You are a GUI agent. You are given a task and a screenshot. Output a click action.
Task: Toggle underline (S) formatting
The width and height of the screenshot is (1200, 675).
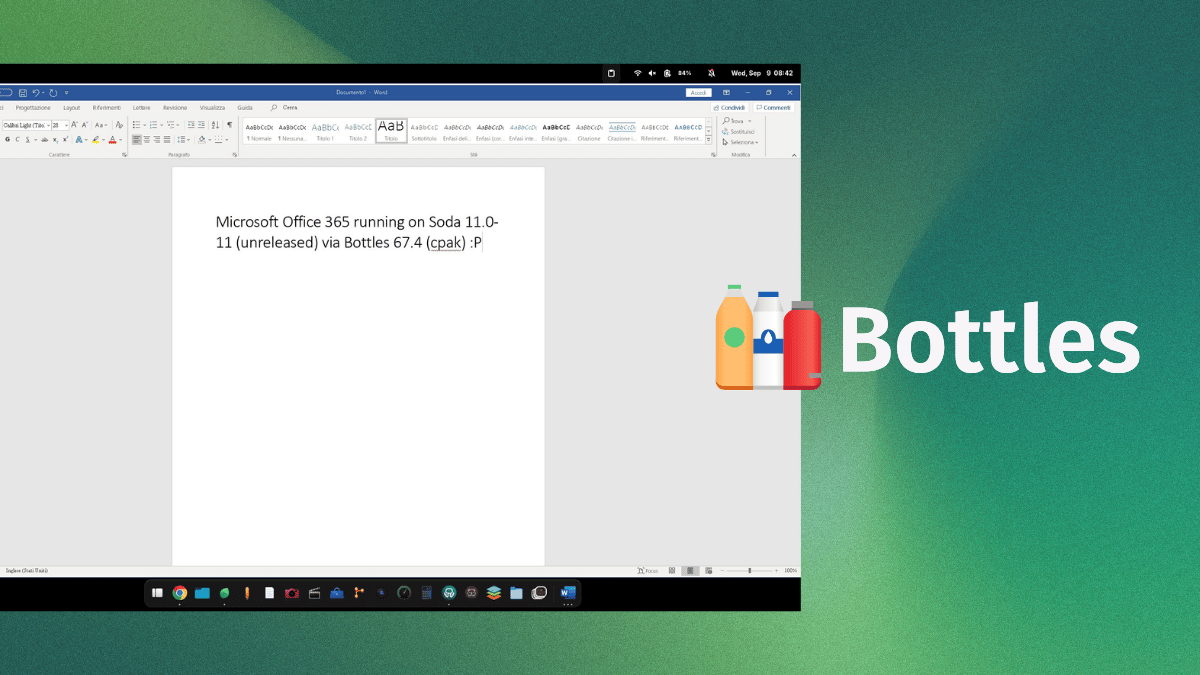click(28, 140)
